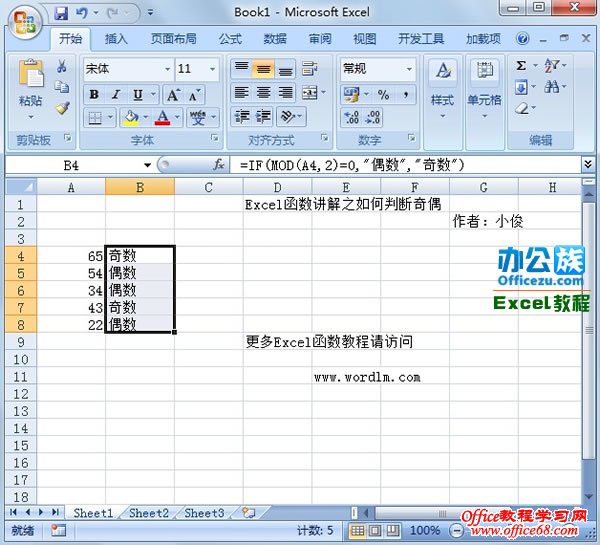Viewport: 600px width, 545px height.
Task: Expand the formula bar
Action: click(588, 165)
